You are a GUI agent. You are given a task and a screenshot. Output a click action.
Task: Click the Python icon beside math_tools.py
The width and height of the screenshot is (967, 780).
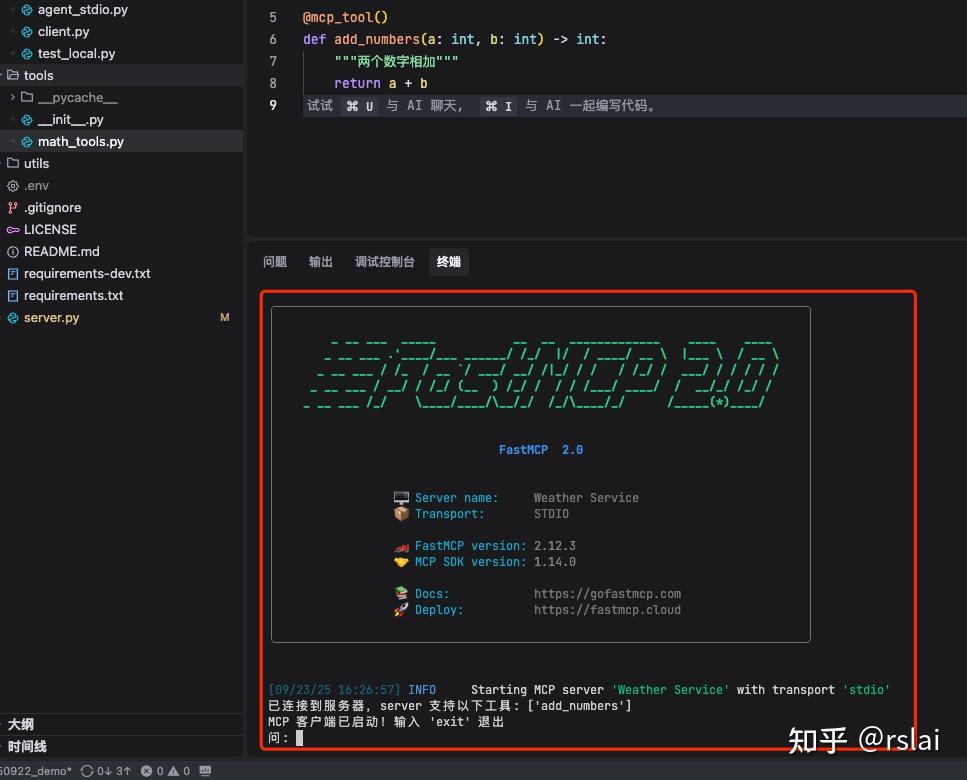click(x=27, y=142)
